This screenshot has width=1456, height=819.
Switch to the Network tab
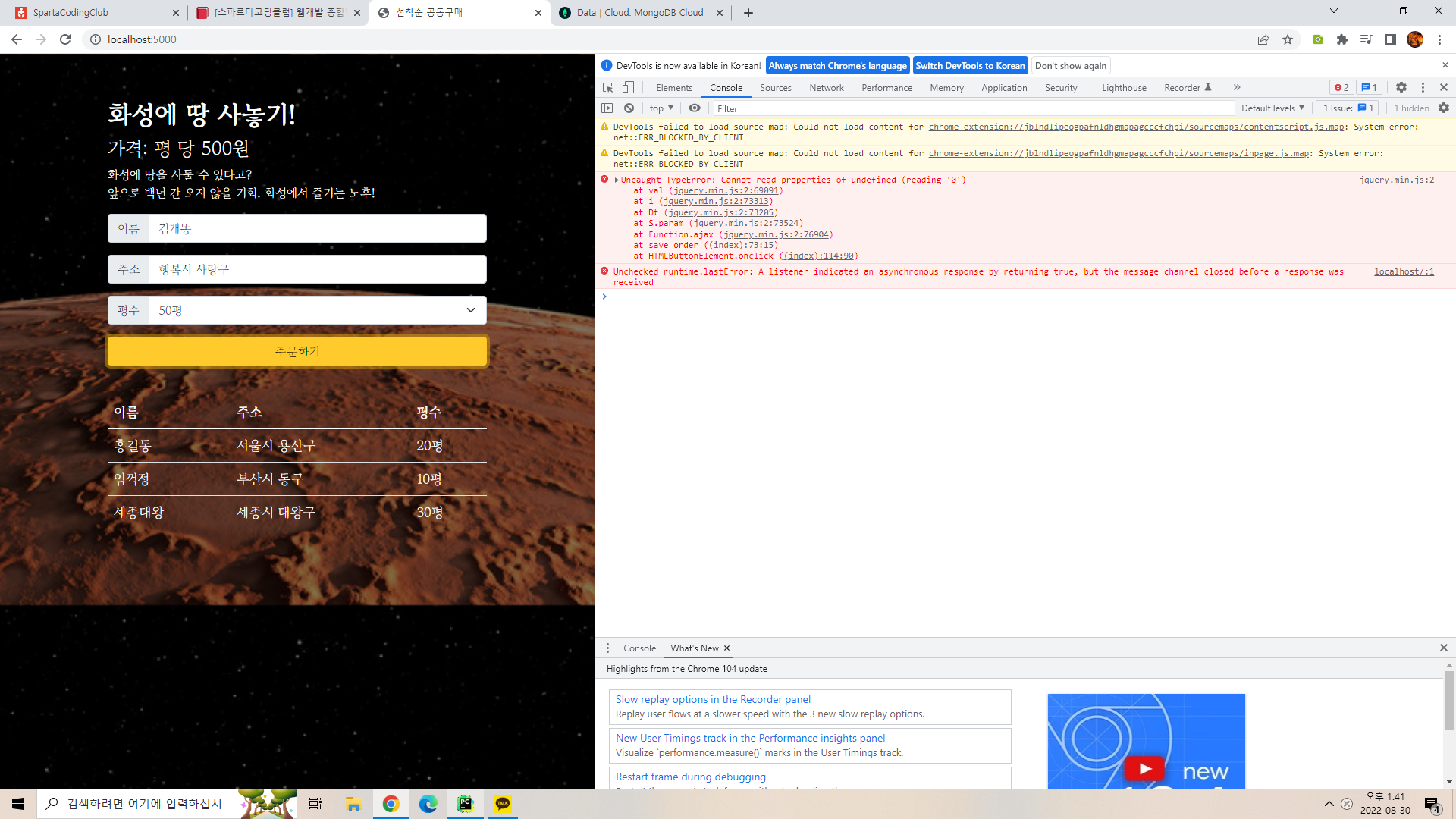tap(827, 88)
